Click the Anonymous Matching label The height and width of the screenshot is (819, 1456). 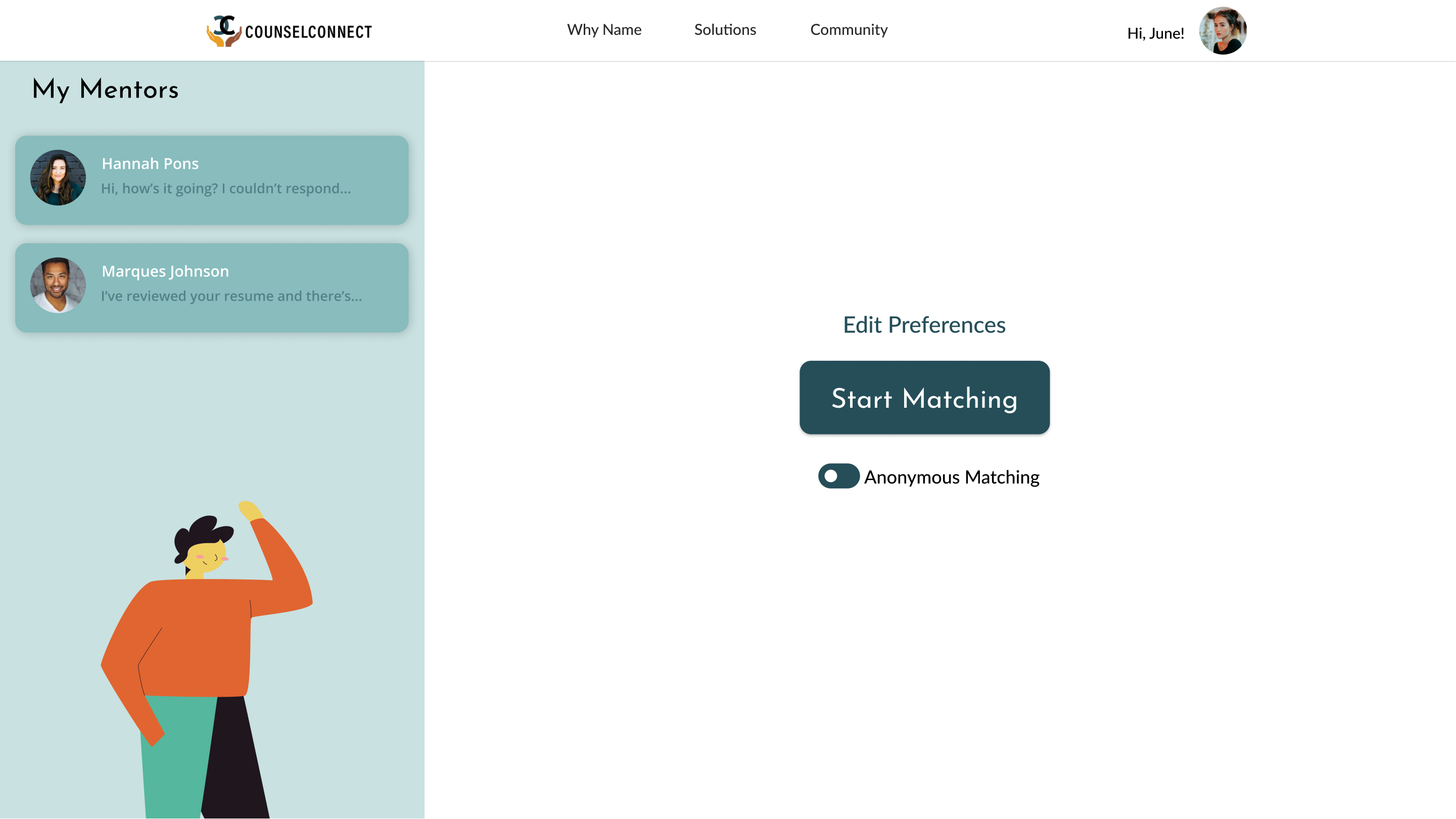tap(951, 477)
